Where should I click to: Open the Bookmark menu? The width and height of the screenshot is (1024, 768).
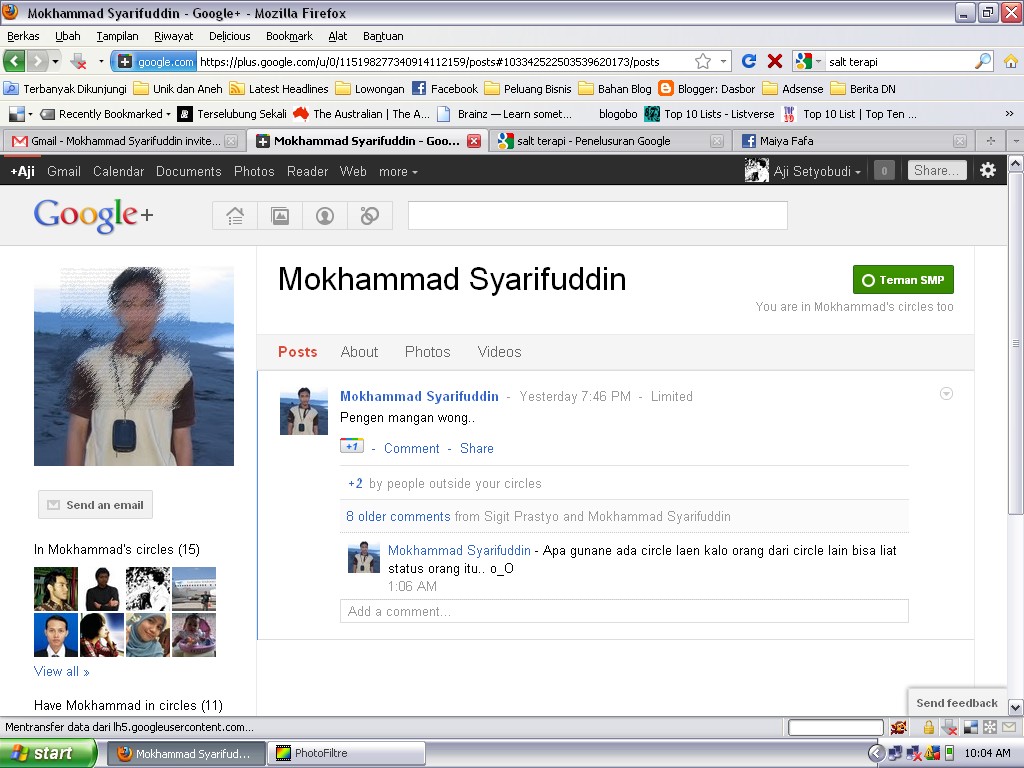tap(289, 36)
